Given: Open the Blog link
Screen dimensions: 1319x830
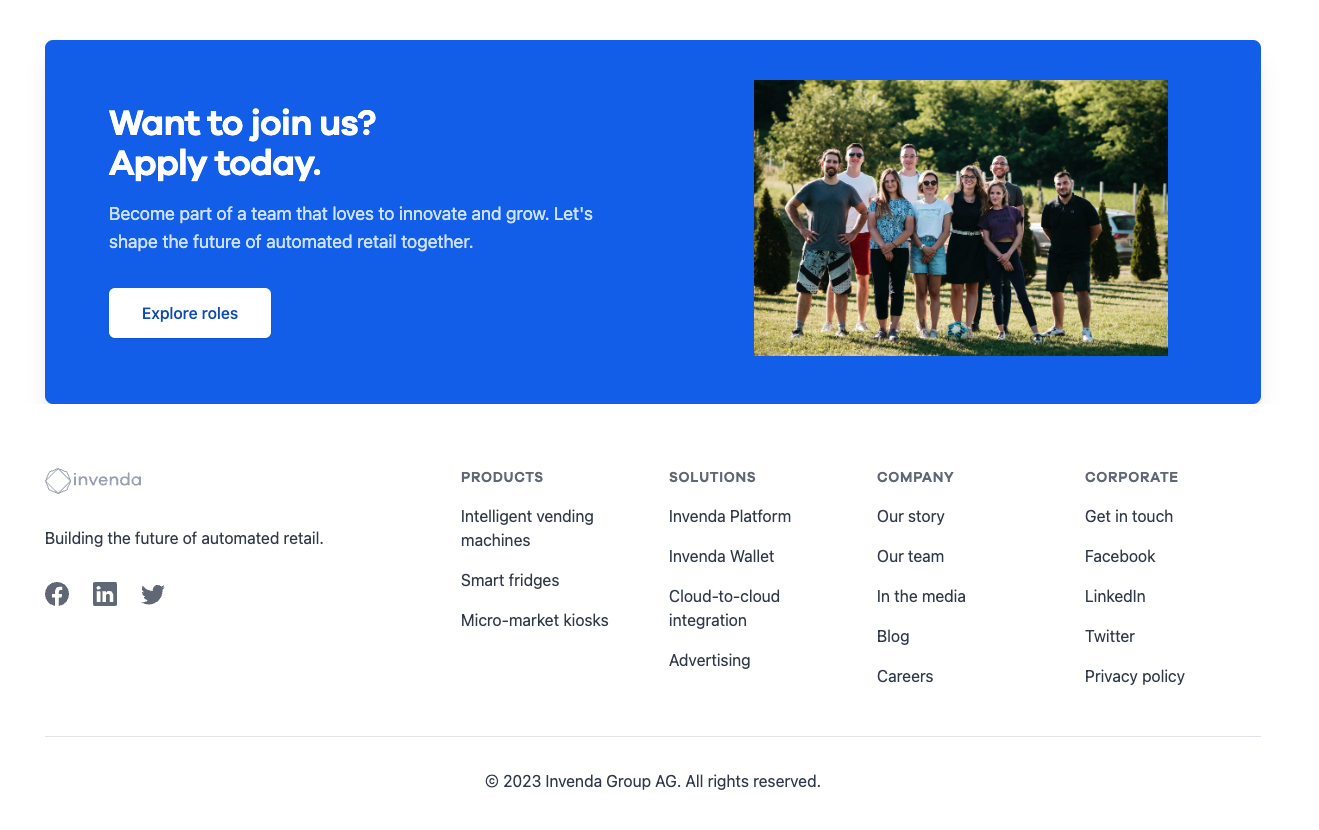Looking at the screenshot, I should click(893, 636).
